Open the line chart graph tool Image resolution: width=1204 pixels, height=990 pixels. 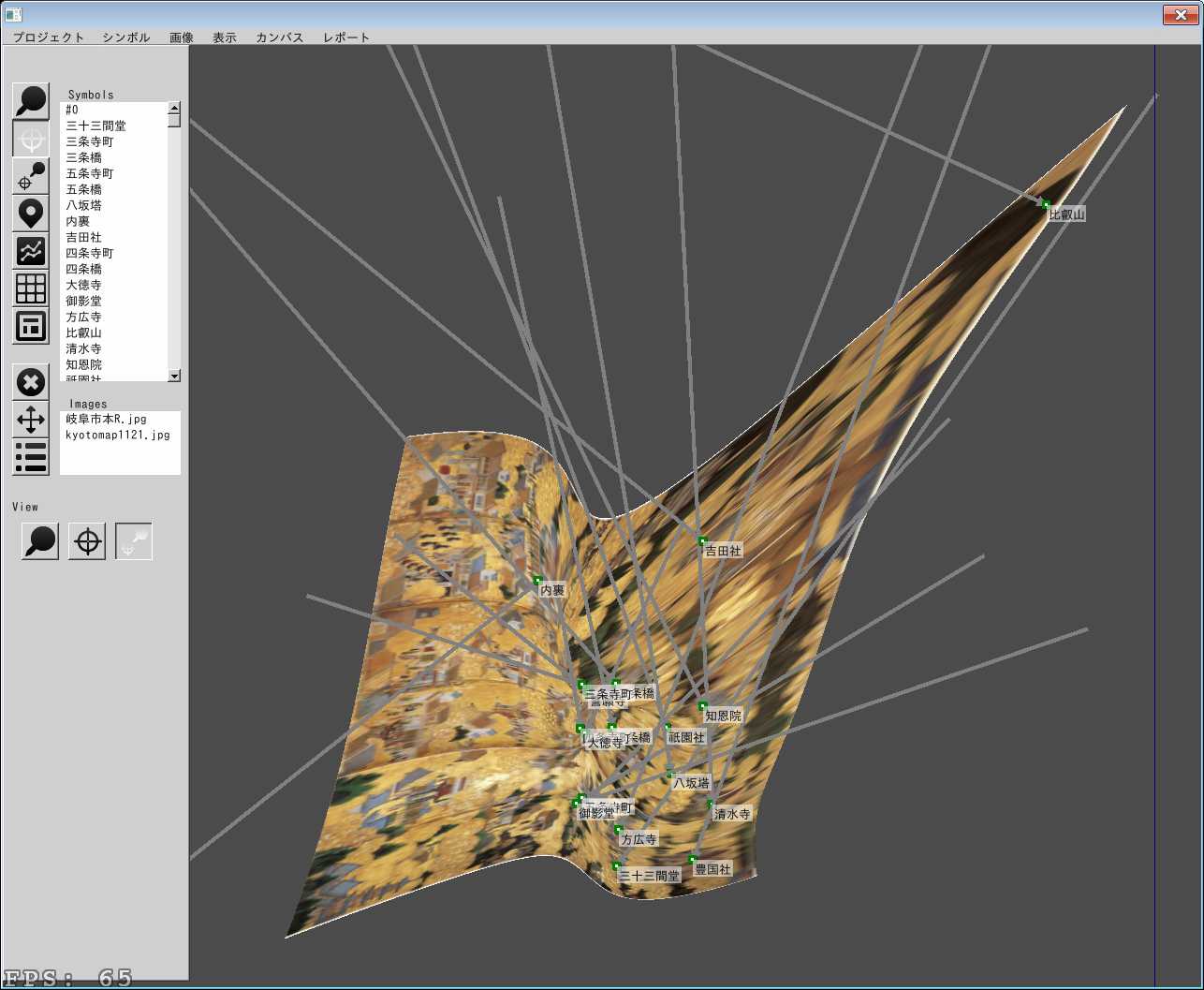pos(31,251)
